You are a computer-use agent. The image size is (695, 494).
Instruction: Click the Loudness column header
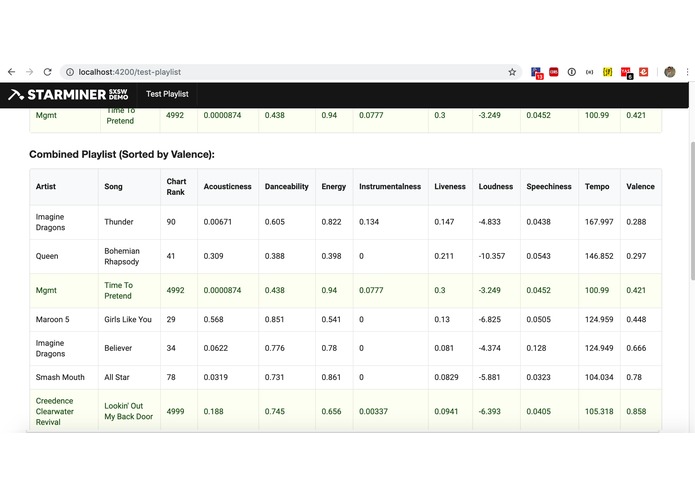click(496, 187)
